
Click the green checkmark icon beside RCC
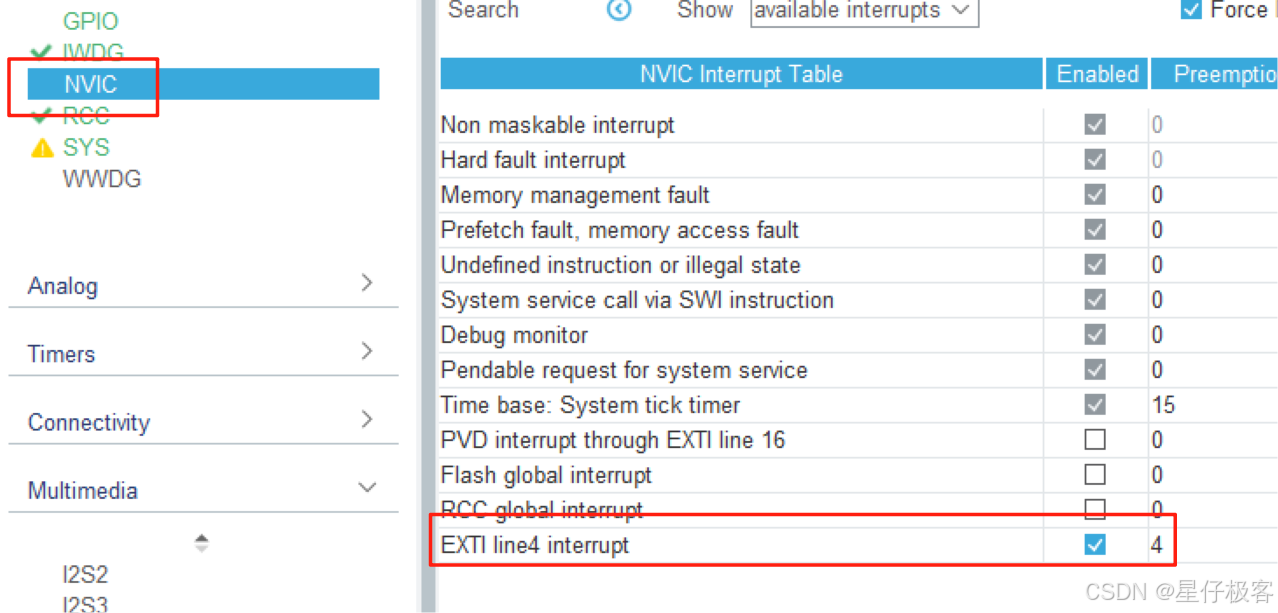[42, 115]
